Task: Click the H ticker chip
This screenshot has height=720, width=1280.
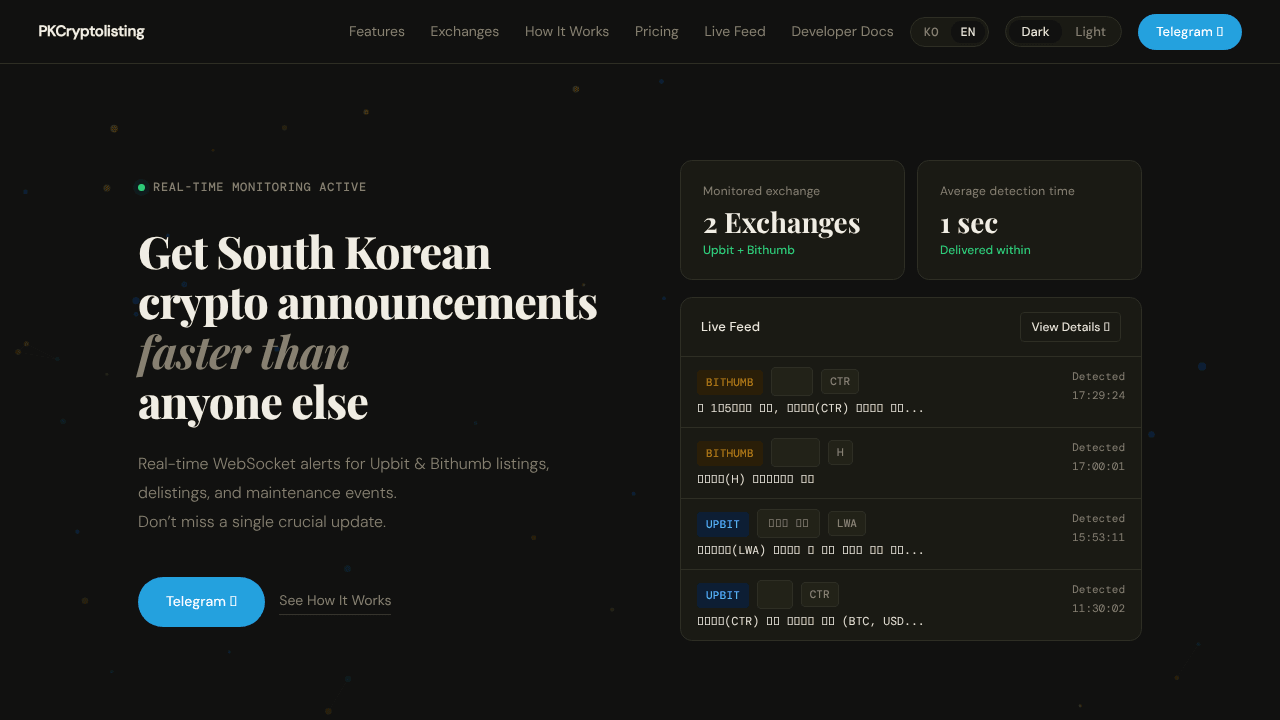Action: click(840, 453)
